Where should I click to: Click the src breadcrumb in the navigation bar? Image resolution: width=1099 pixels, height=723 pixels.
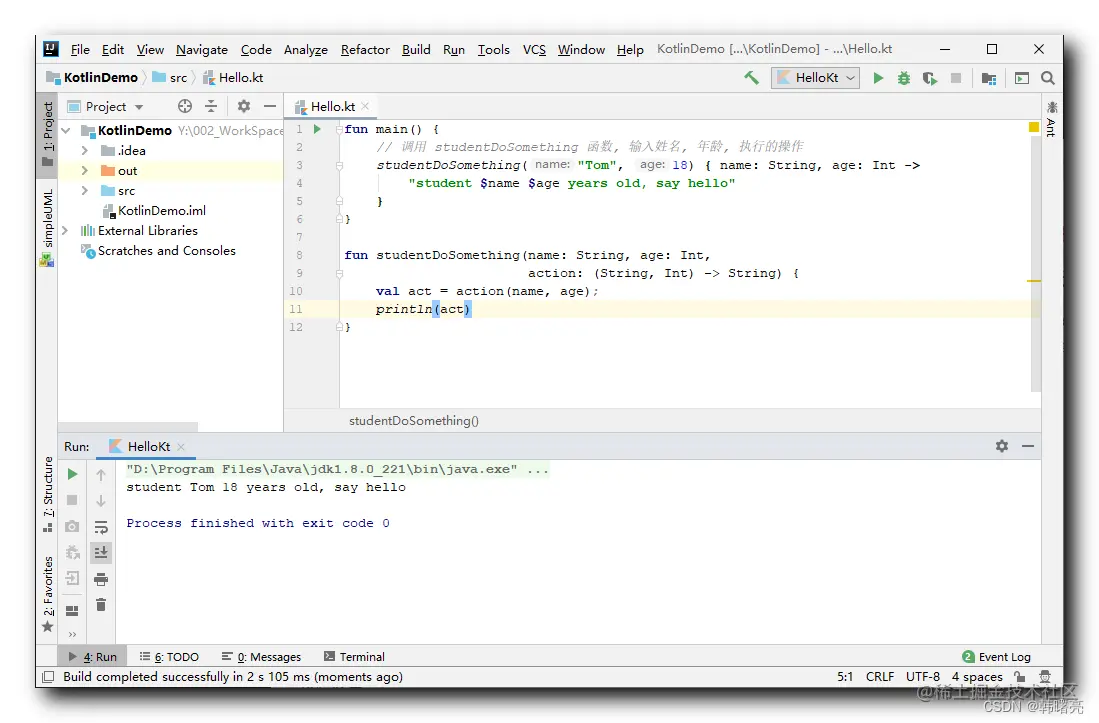click(x=170, y=78)
